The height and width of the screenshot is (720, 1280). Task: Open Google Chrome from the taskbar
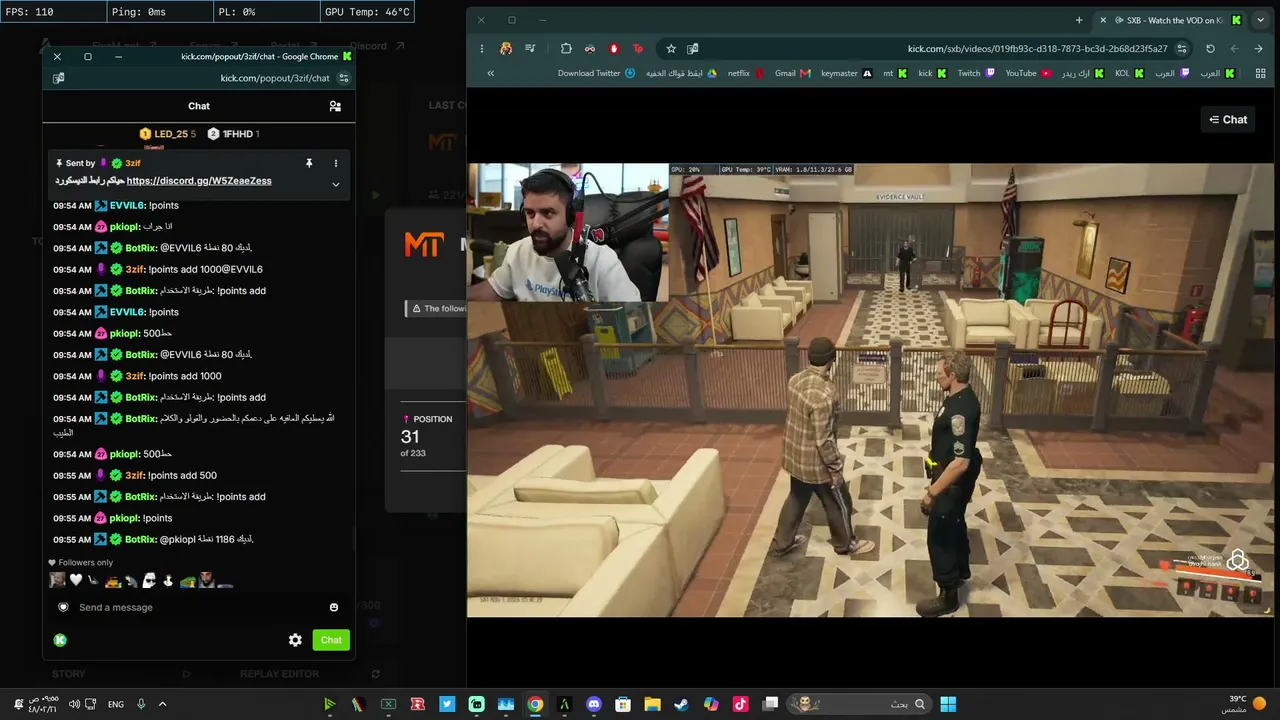pyautogui.click(x=535, y=704)
